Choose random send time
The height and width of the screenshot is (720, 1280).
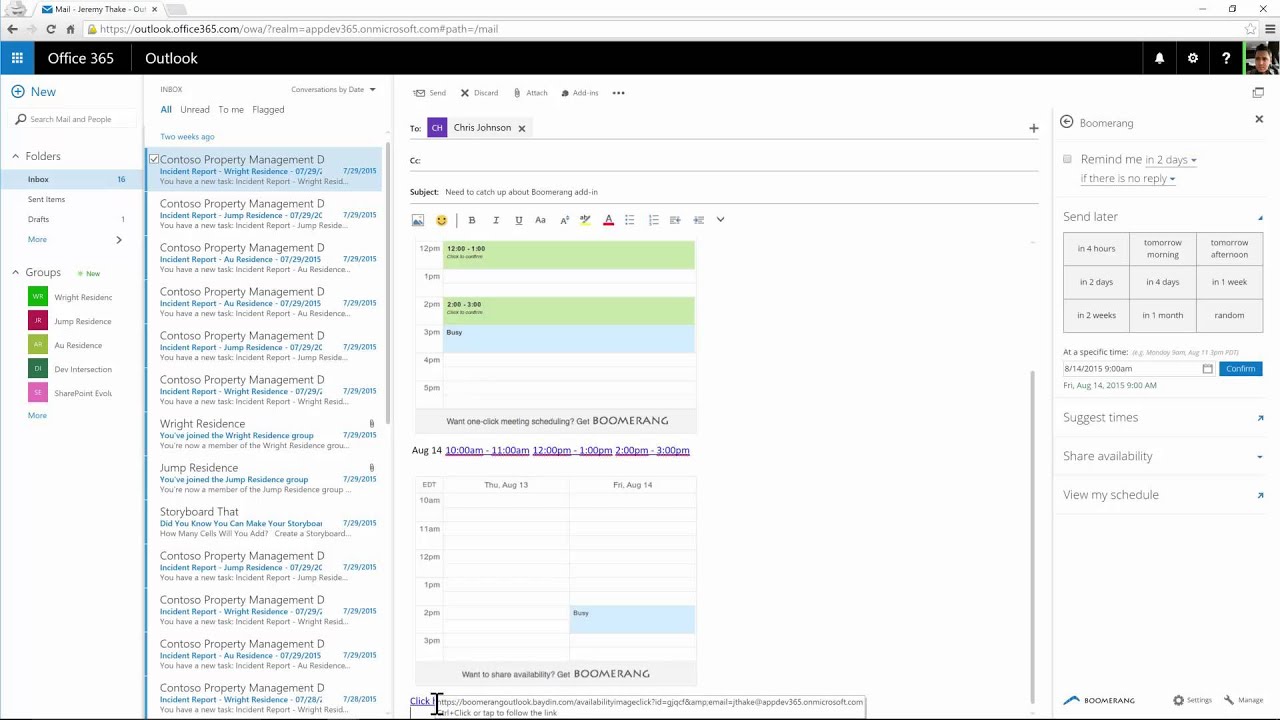[x=1229, y=315]
